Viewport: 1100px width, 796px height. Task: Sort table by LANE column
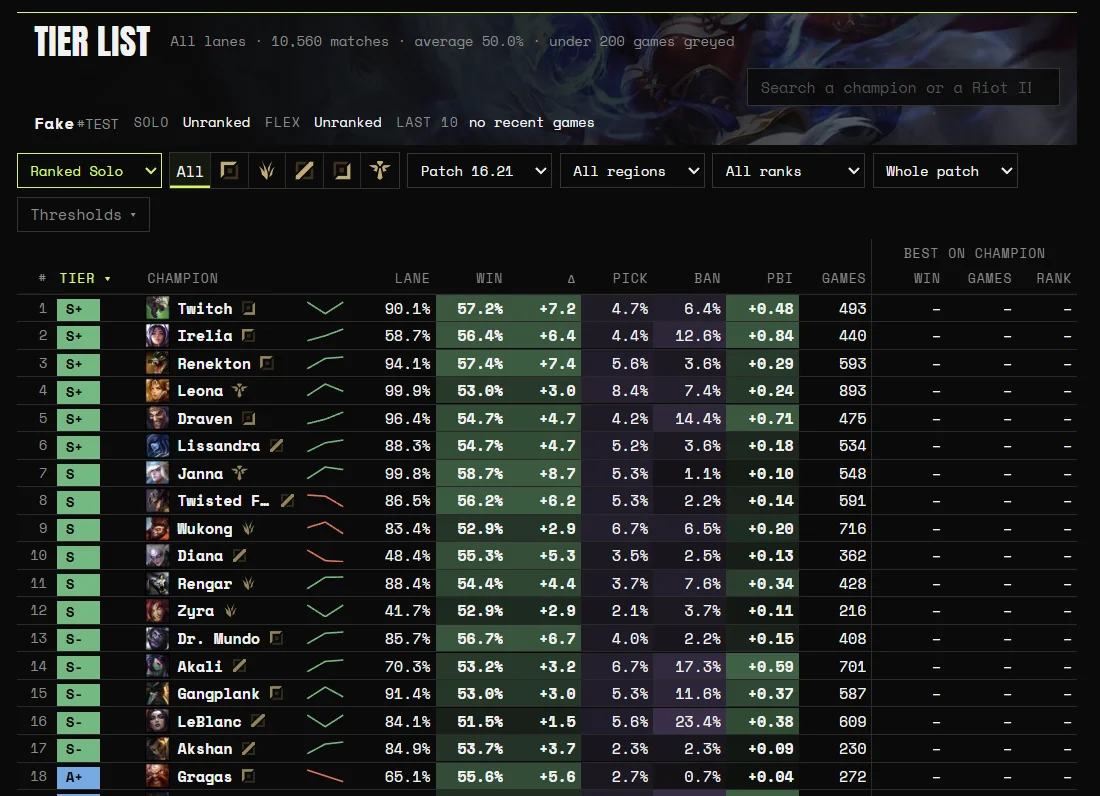click(412, 278)
